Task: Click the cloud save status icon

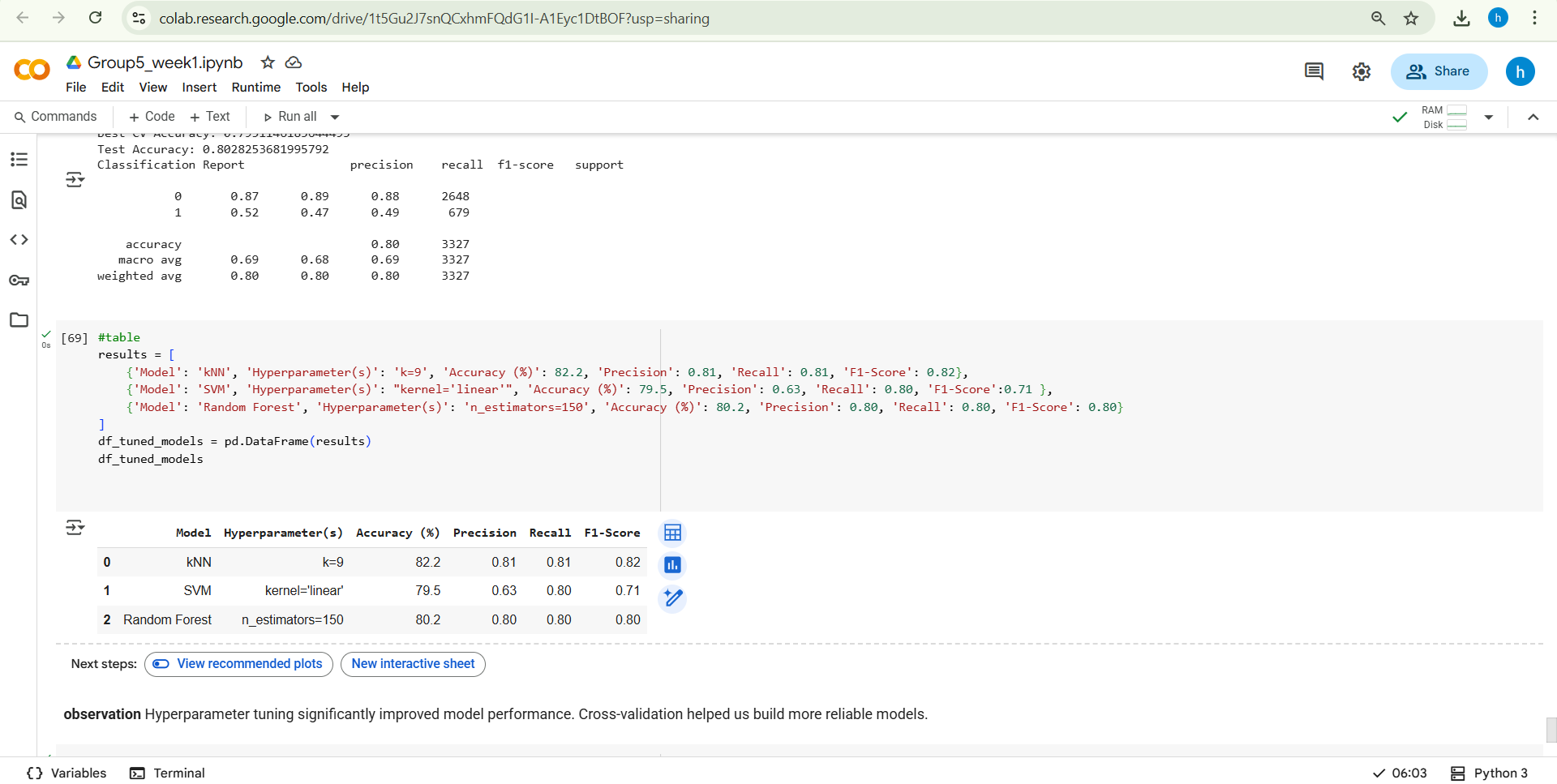Action: pos(294,62)
